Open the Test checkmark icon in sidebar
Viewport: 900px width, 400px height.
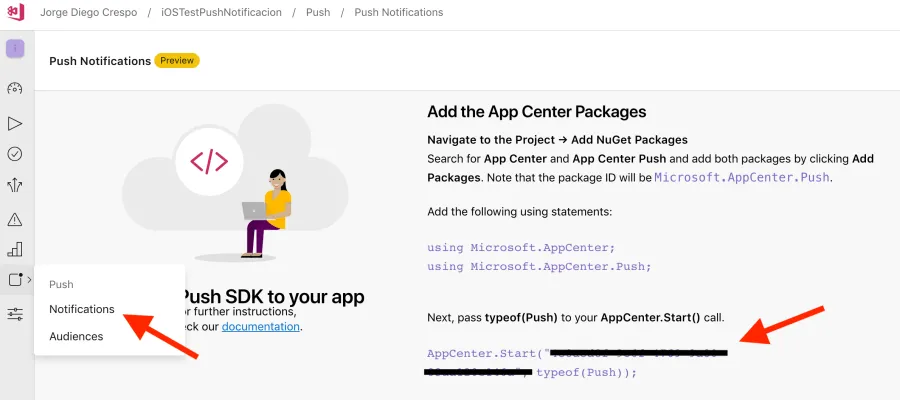coord(15,154)
